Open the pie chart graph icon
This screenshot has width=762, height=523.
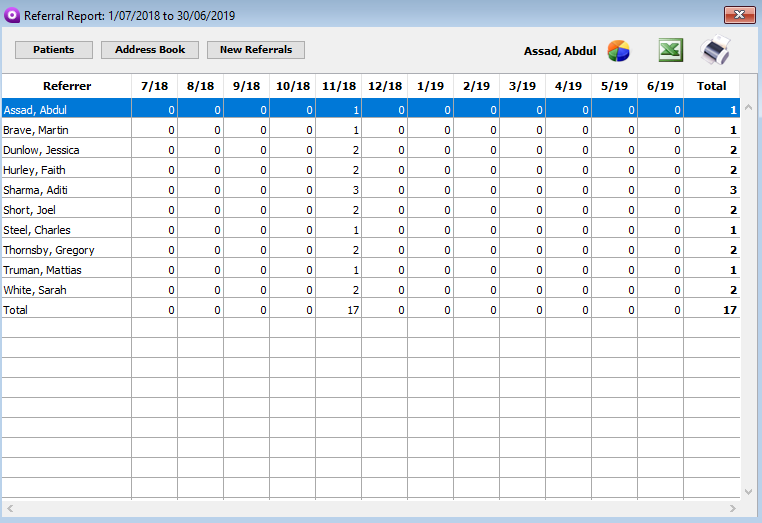coord(619,50)
